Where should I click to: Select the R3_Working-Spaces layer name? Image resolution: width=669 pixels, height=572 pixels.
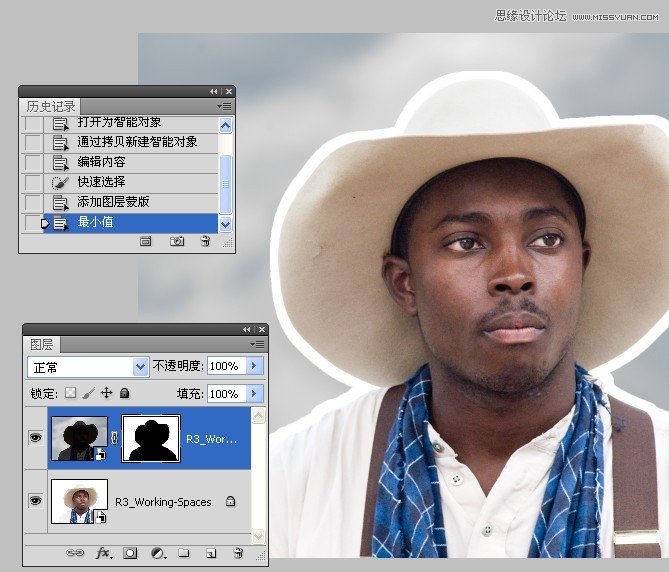[163, 502]
